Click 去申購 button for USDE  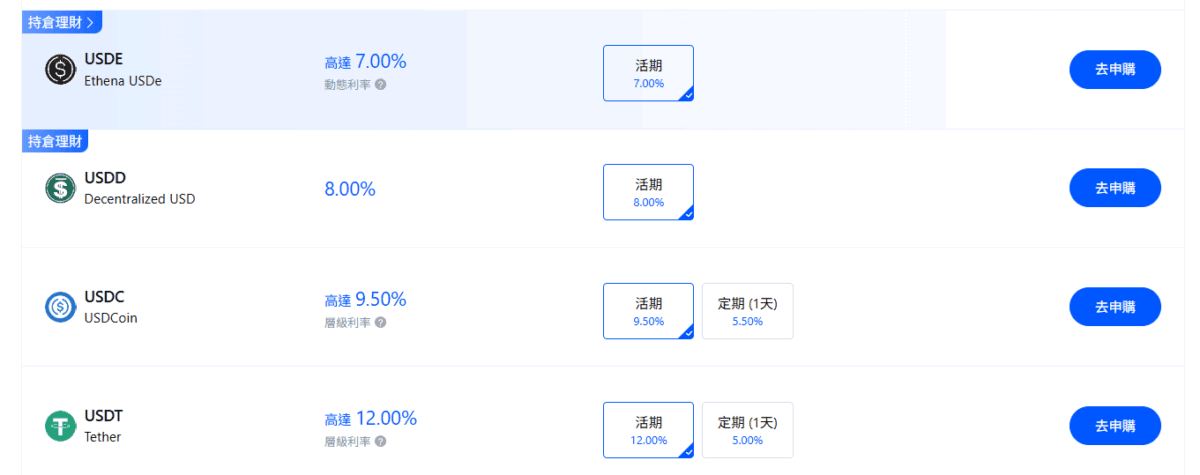(x=1115, y=70)
